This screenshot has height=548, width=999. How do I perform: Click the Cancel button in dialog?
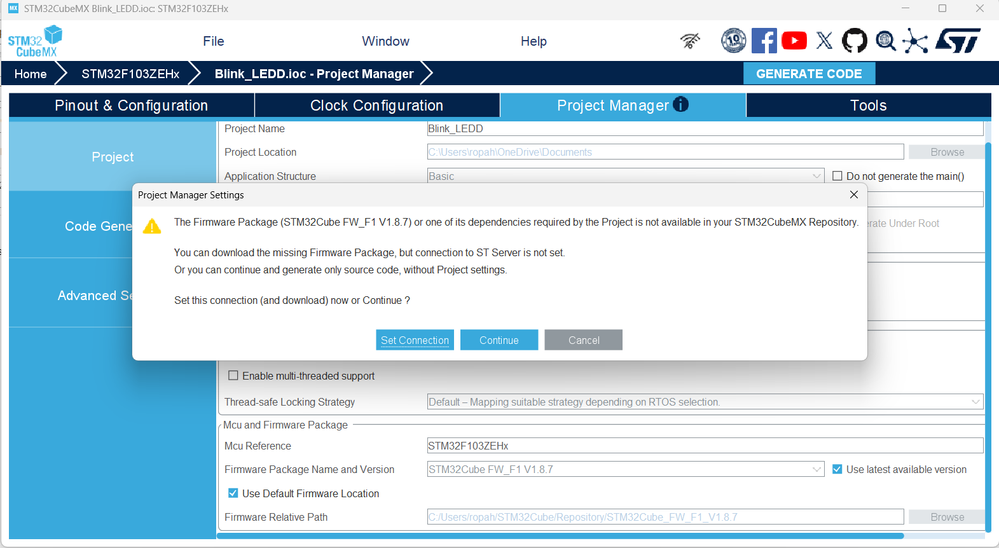click(x=584, y=340)
